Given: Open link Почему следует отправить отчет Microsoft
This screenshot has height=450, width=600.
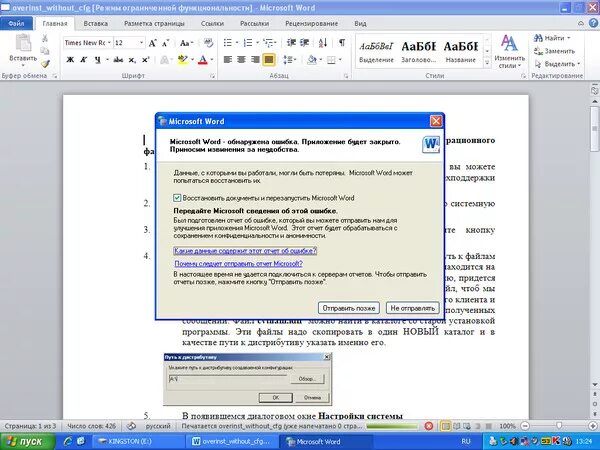Looking at the screenshot, I should click(x=238, y=264).
